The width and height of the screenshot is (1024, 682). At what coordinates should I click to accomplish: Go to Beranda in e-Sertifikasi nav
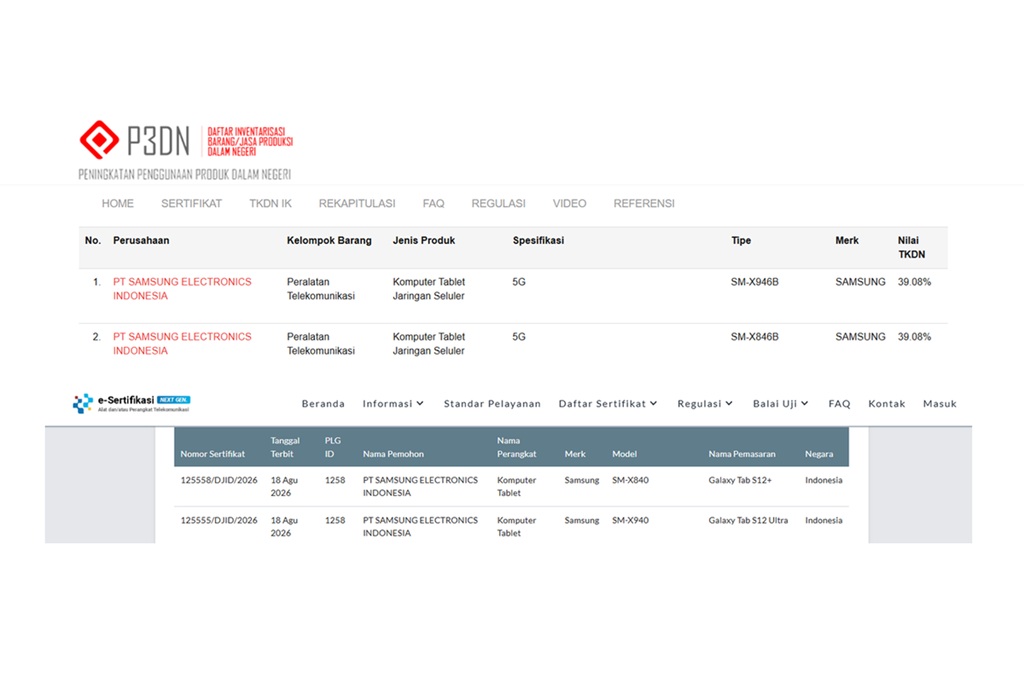[323, 404]
